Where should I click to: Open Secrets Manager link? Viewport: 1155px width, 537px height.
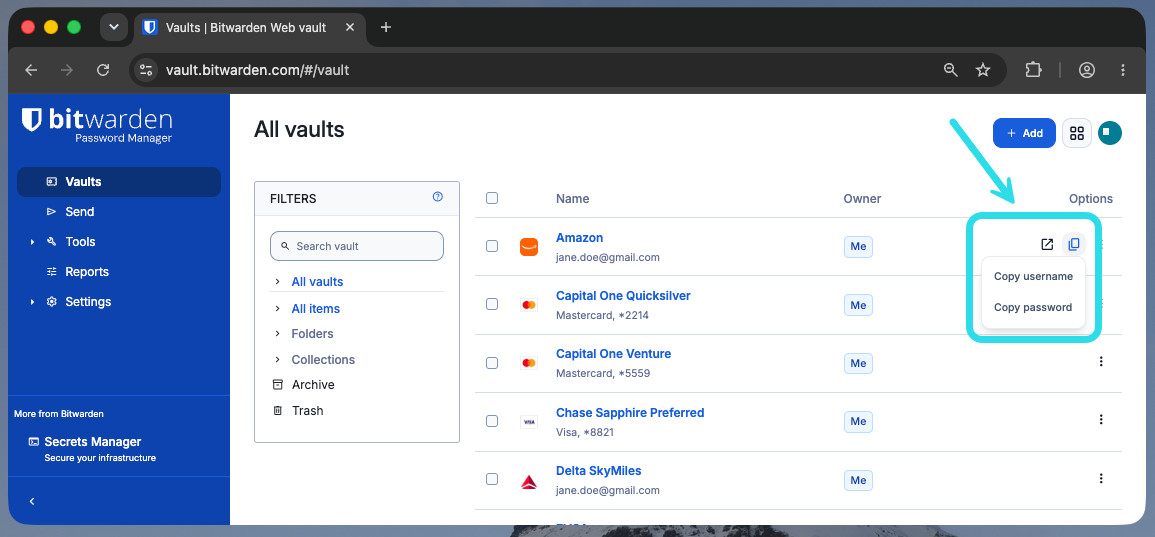tap(93, 442)
